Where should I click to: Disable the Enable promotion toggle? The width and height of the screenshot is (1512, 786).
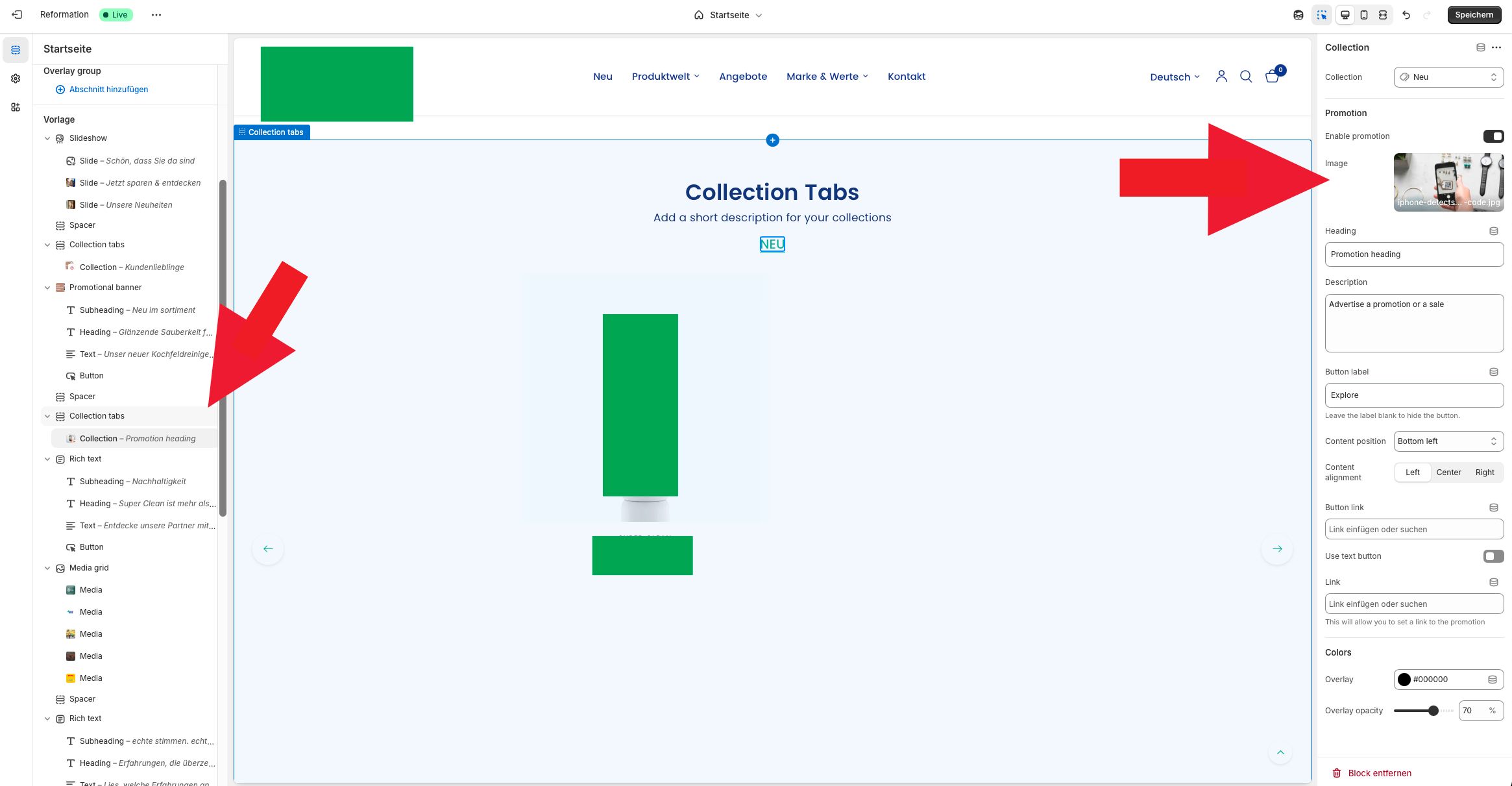[1493, 136]
